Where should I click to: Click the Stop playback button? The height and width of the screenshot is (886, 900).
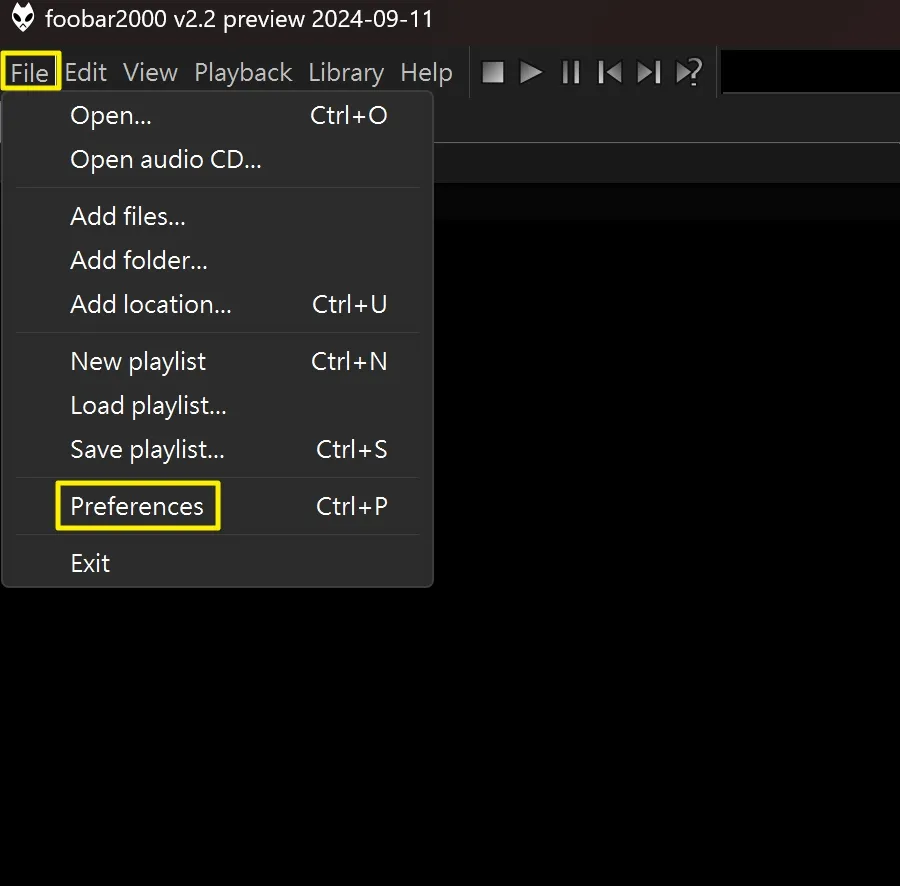coord(492,72)
